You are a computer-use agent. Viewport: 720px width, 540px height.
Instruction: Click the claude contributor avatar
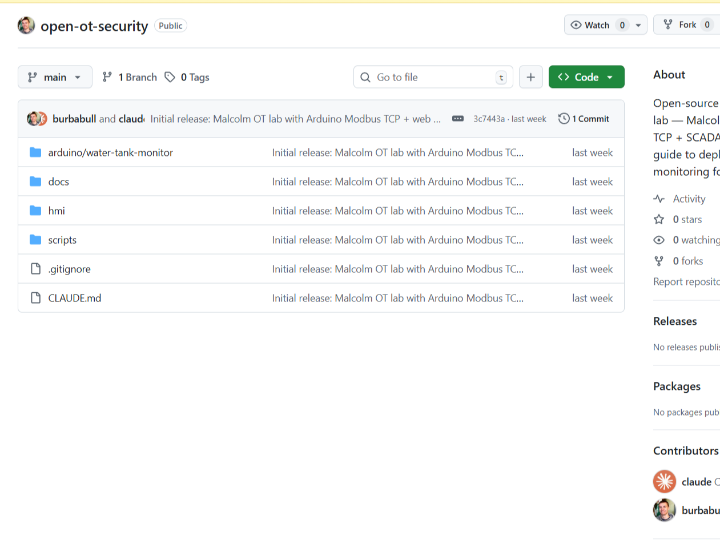coord(664,482)
